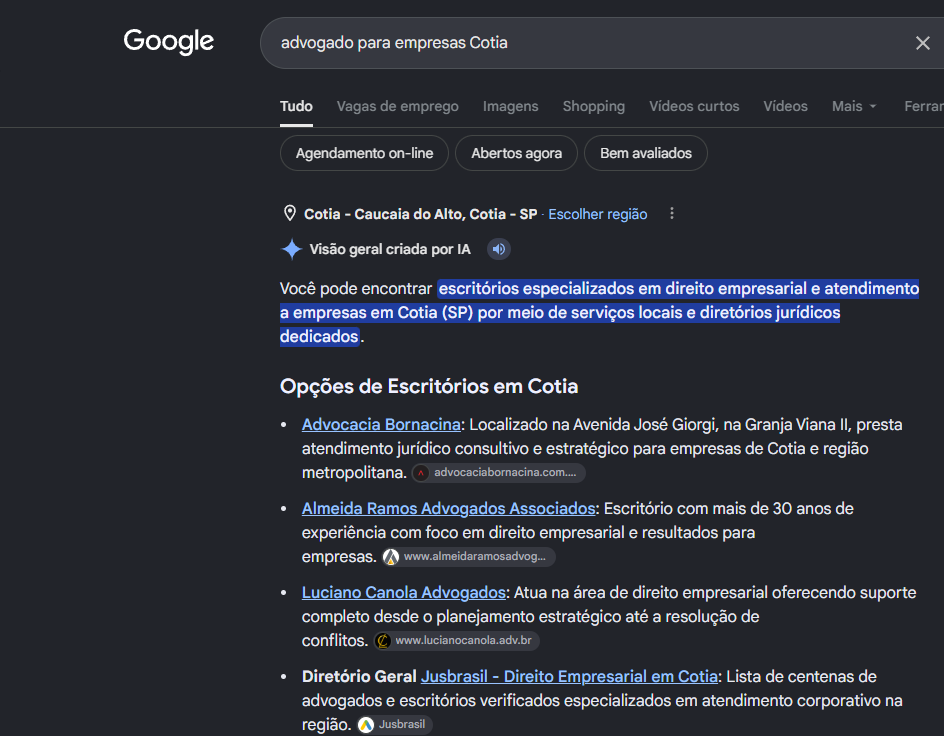The width and height of the screenshot is (944, 736).
Task: Open the Vídeos tab
Action: tap(785, 107)
